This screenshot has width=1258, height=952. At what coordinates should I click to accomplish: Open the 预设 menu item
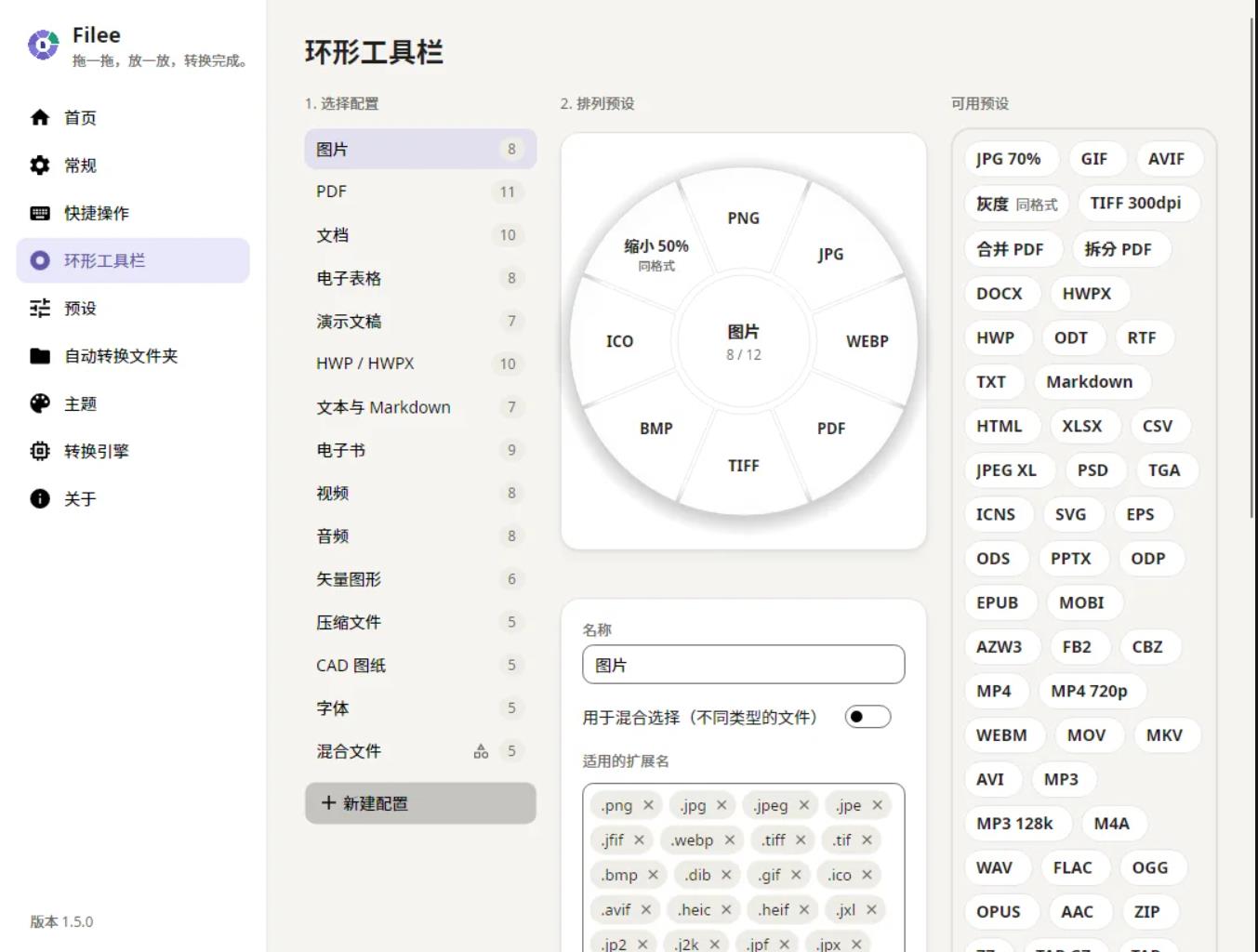point(133,309)
